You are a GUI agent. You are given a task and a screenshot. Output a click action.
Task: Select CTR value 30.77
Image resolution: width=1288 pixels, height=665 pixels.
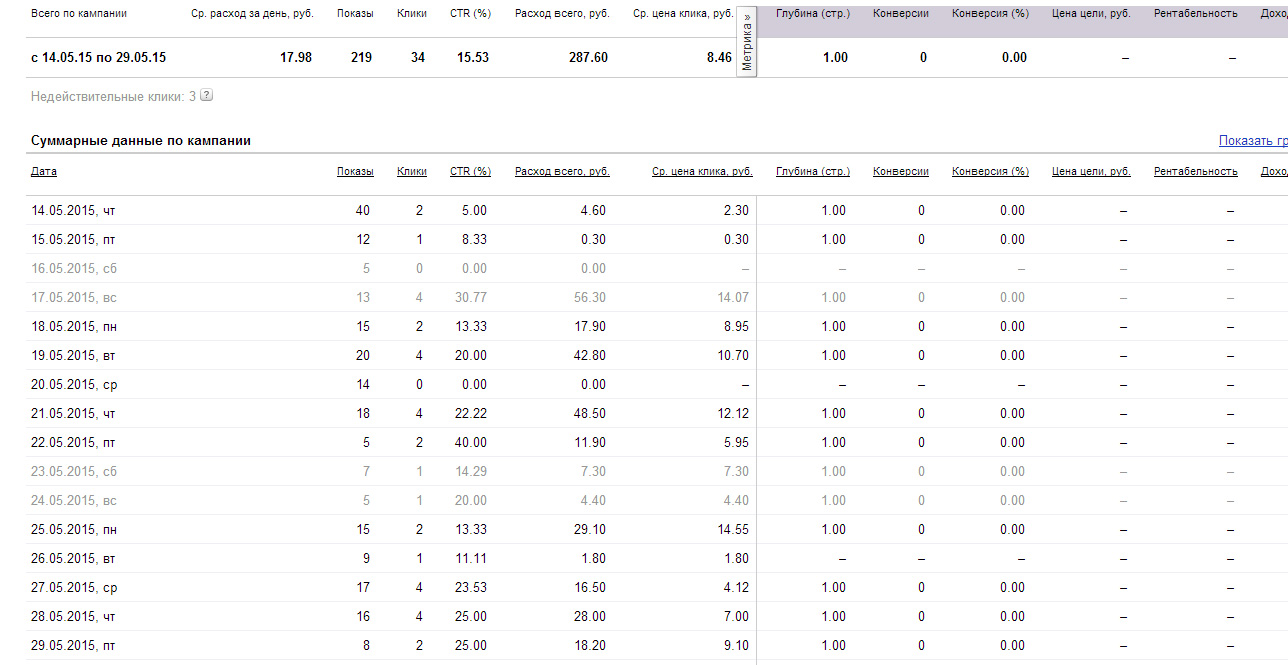click(470, 298)
